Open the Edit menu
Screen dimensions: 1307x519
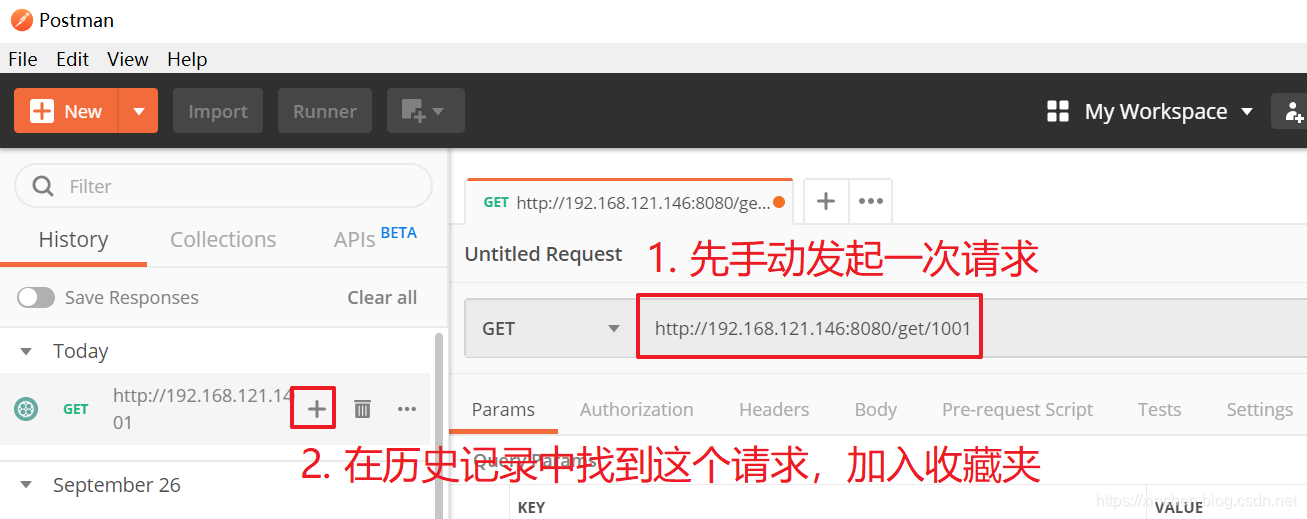(72, 59)
